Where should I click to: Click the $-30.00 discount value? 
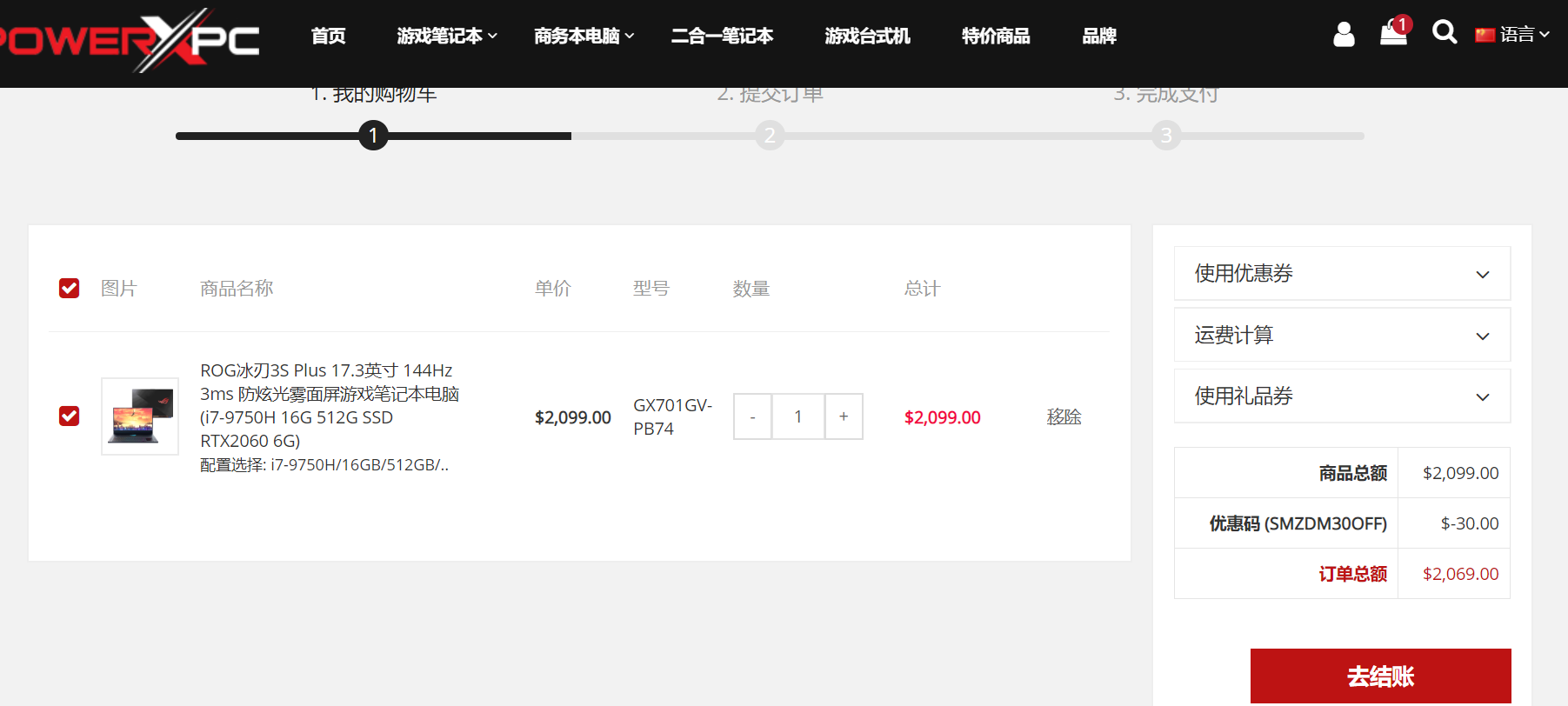[x=1470, y=523]
